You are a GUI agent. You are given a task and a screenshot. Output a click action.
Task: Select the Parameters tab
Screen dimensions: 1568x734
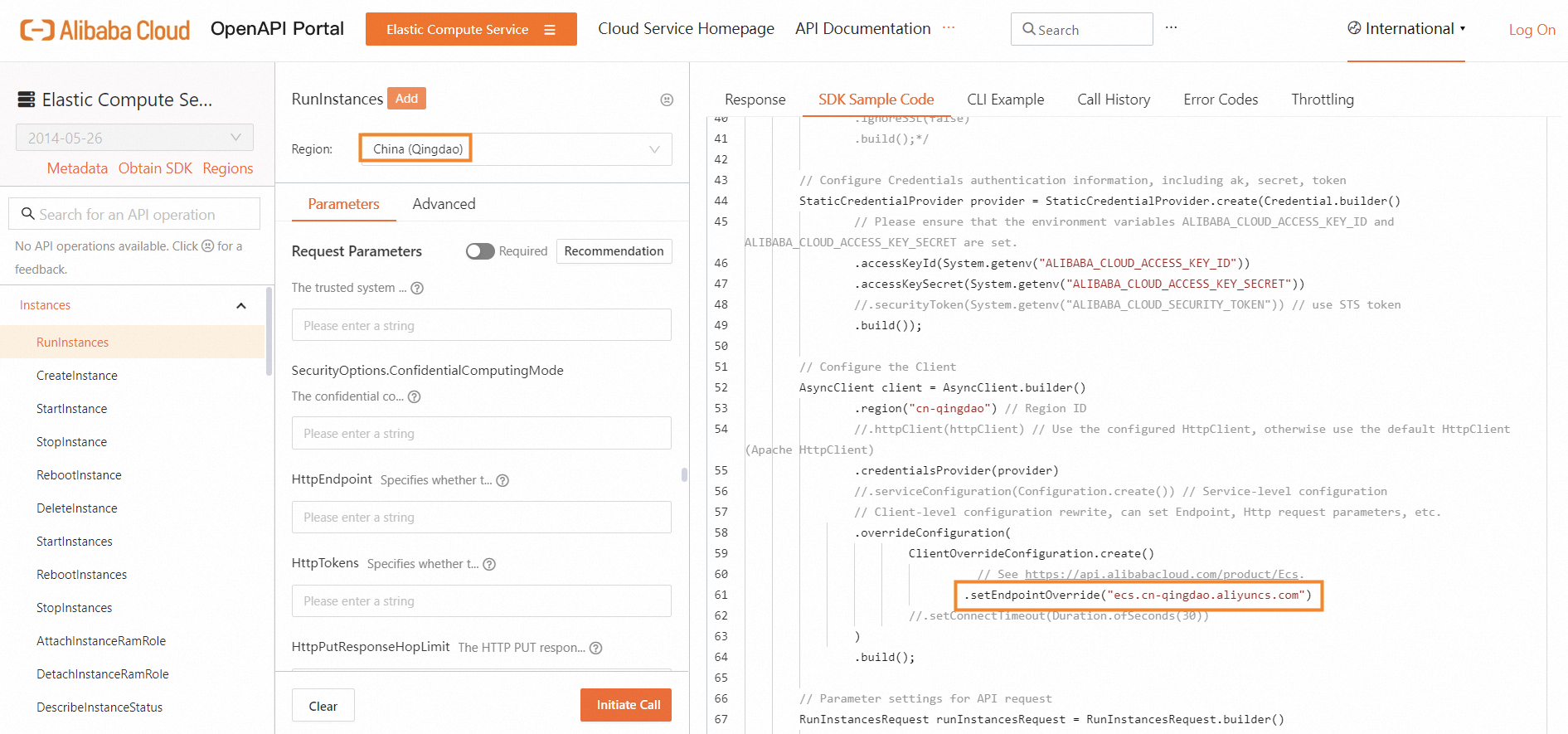coord(343,204)
